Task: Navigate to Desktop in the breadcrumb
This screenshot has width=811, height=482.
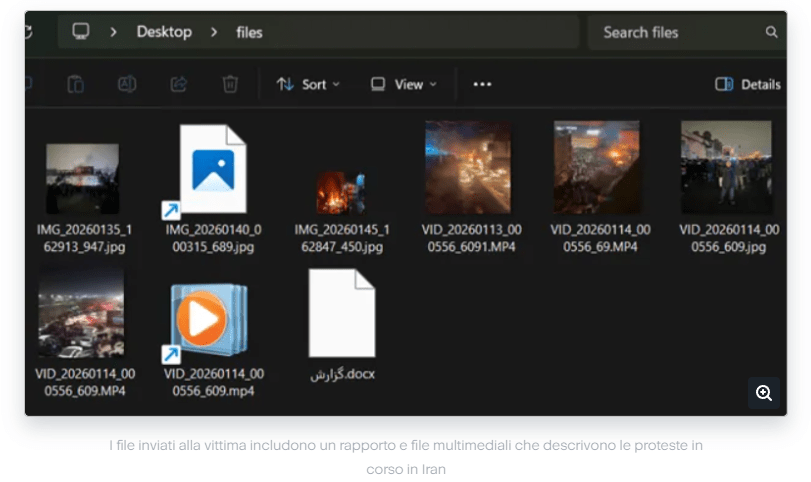Action: [x=164, y=32]
